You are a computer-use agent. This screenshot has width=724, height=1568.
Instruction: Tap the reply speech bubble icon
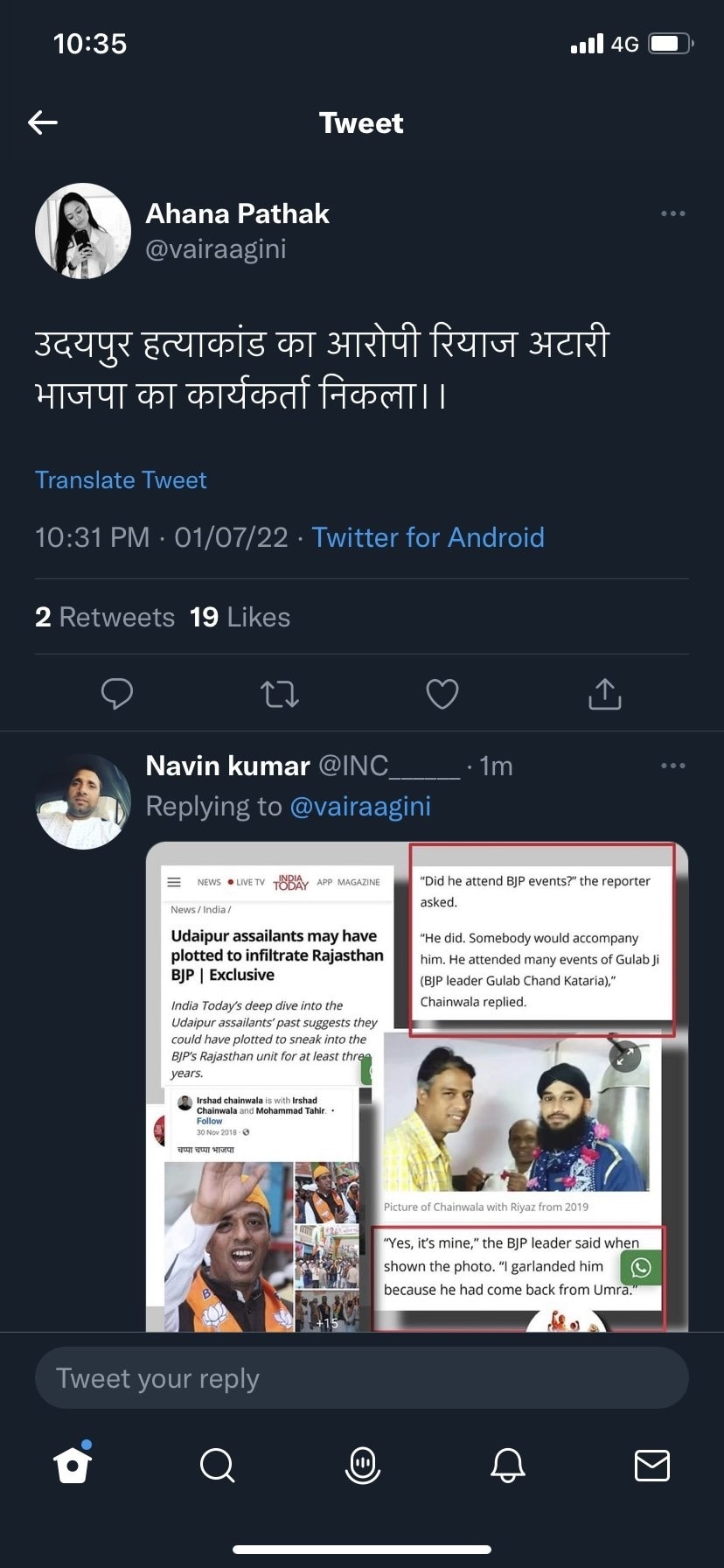[117, 694]
